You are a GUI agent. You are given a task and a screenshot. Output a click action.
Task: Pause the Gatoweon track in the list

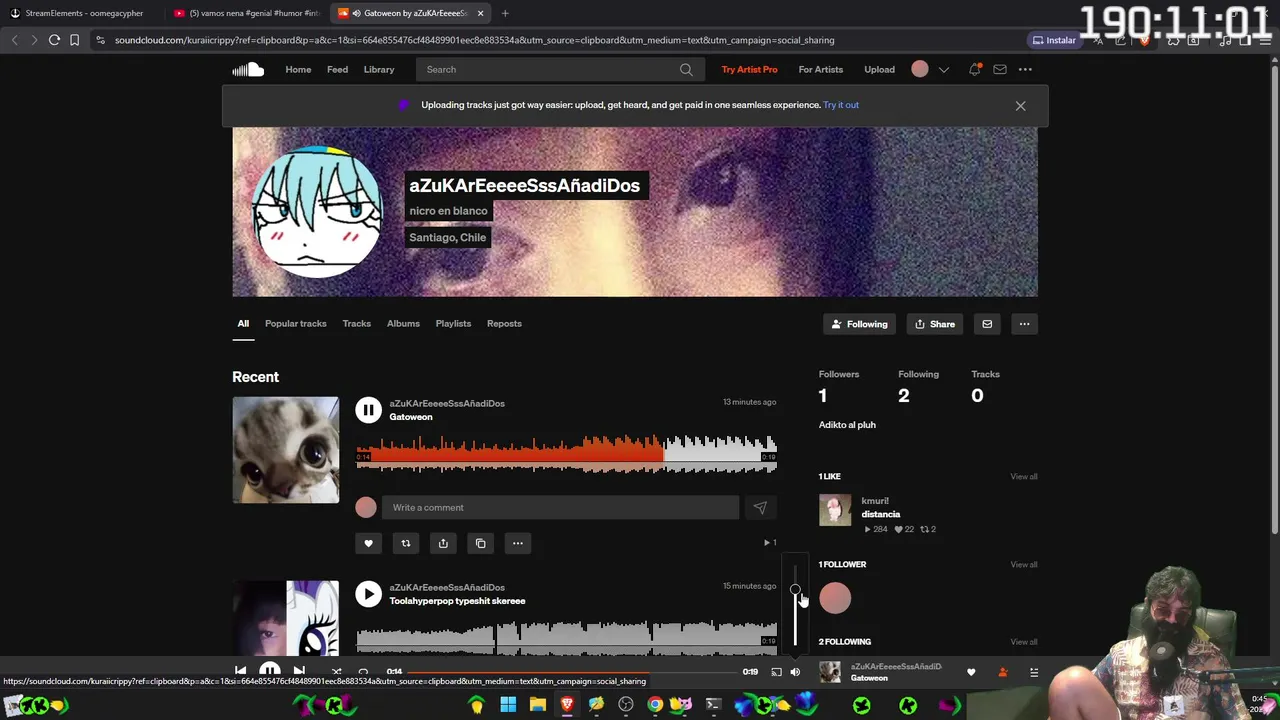pyautogui.click(x=368, y=410)
